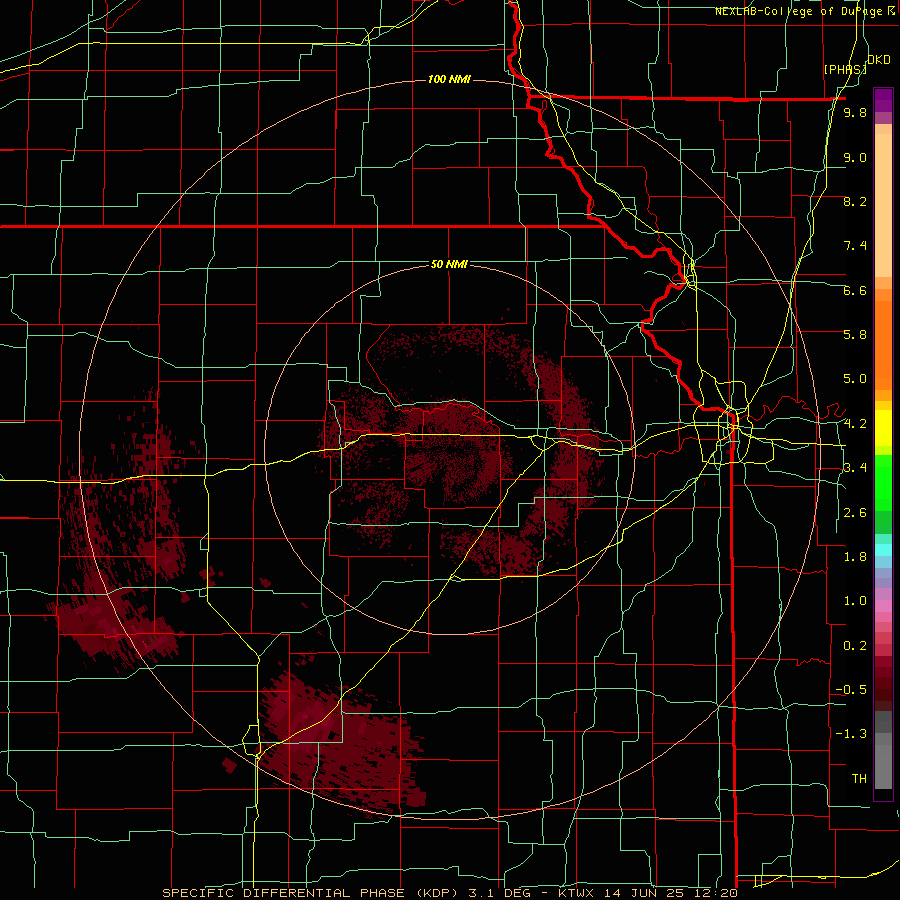Viewport: 900px width, 900px height.
Task: Click the "TH" threshold label on the legend
Action: click(859, 779)
